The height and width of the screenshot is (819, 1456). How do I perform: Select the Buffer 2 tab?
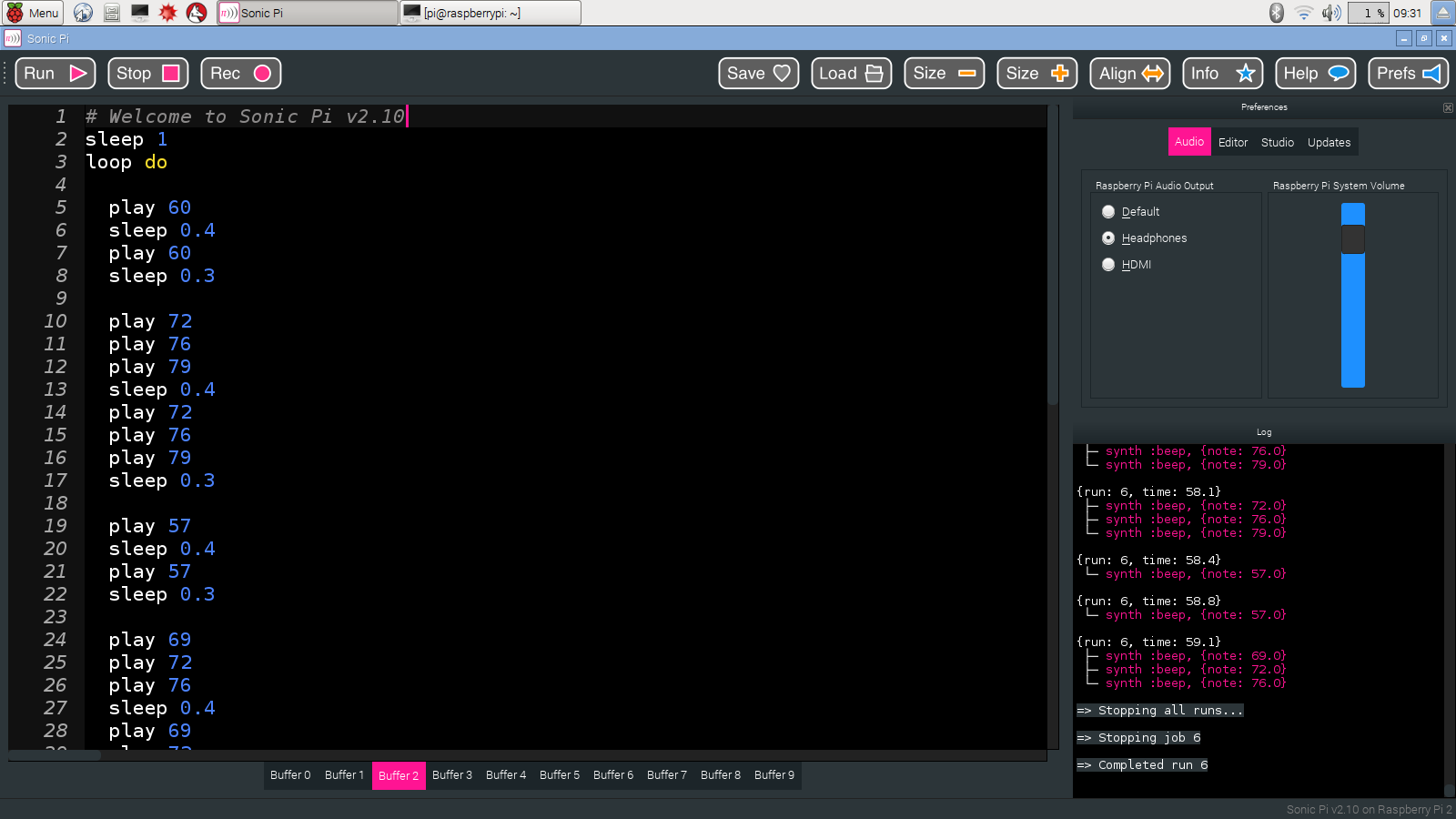pyautogui.click(x=399, y=775)
